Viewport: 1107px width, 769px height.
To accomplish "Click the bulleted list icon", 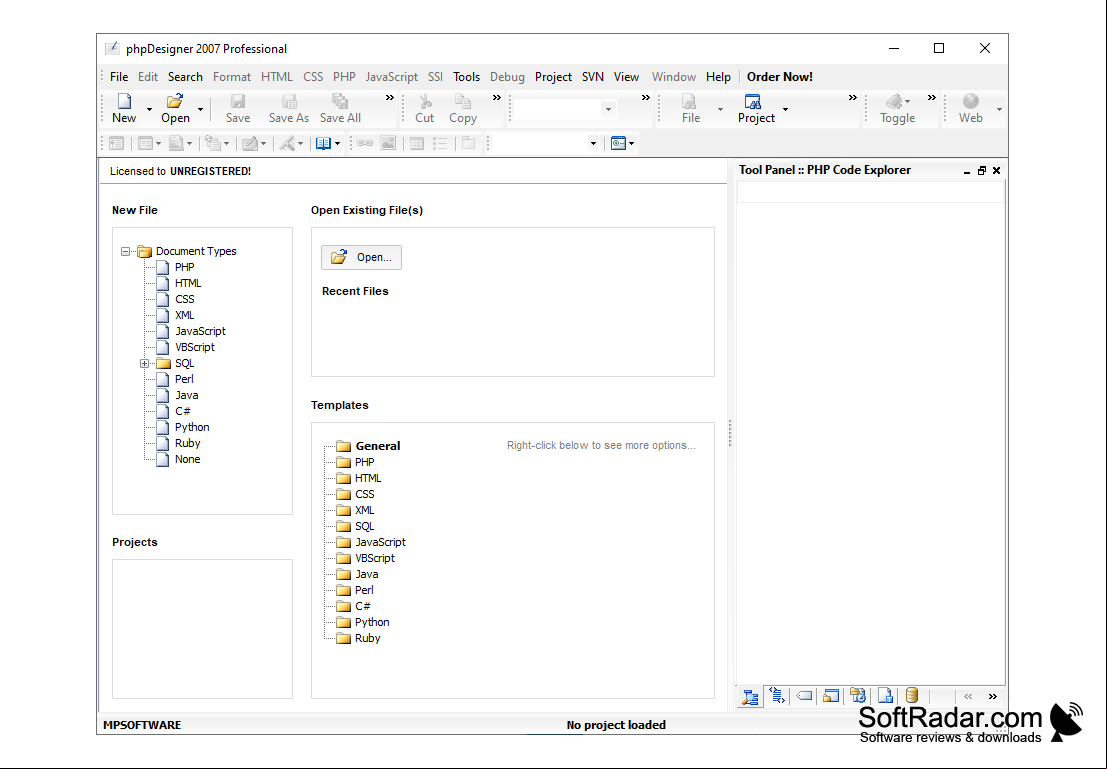I will 441,143.
